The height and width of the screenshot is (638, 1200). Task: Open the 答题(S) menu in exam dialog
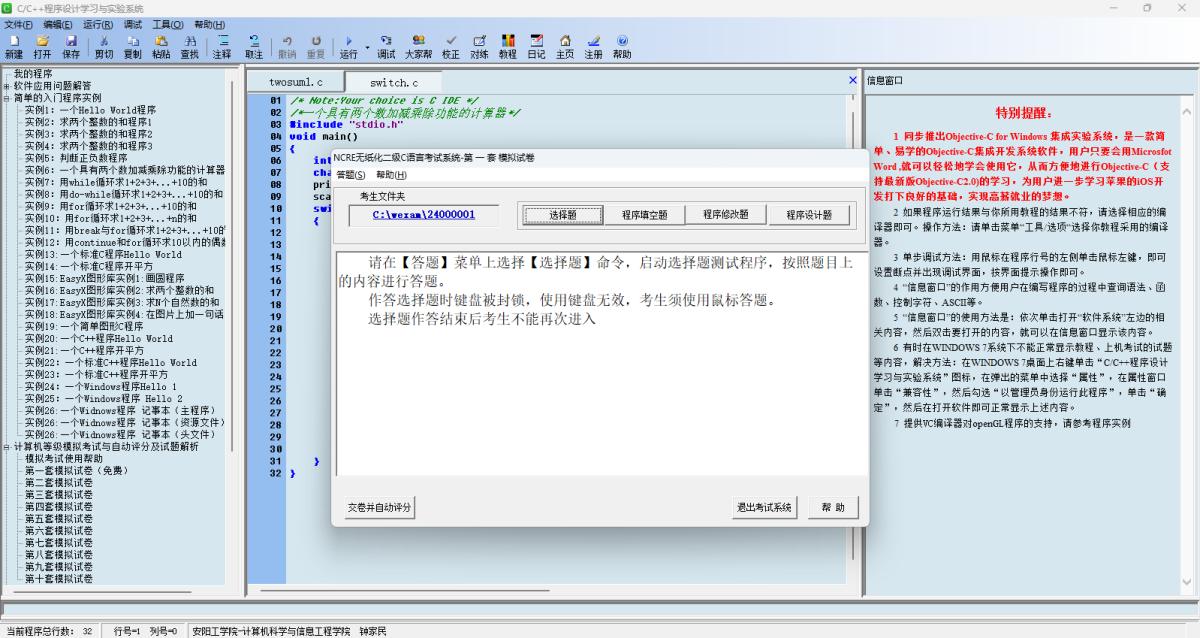[x=350, y=175]
